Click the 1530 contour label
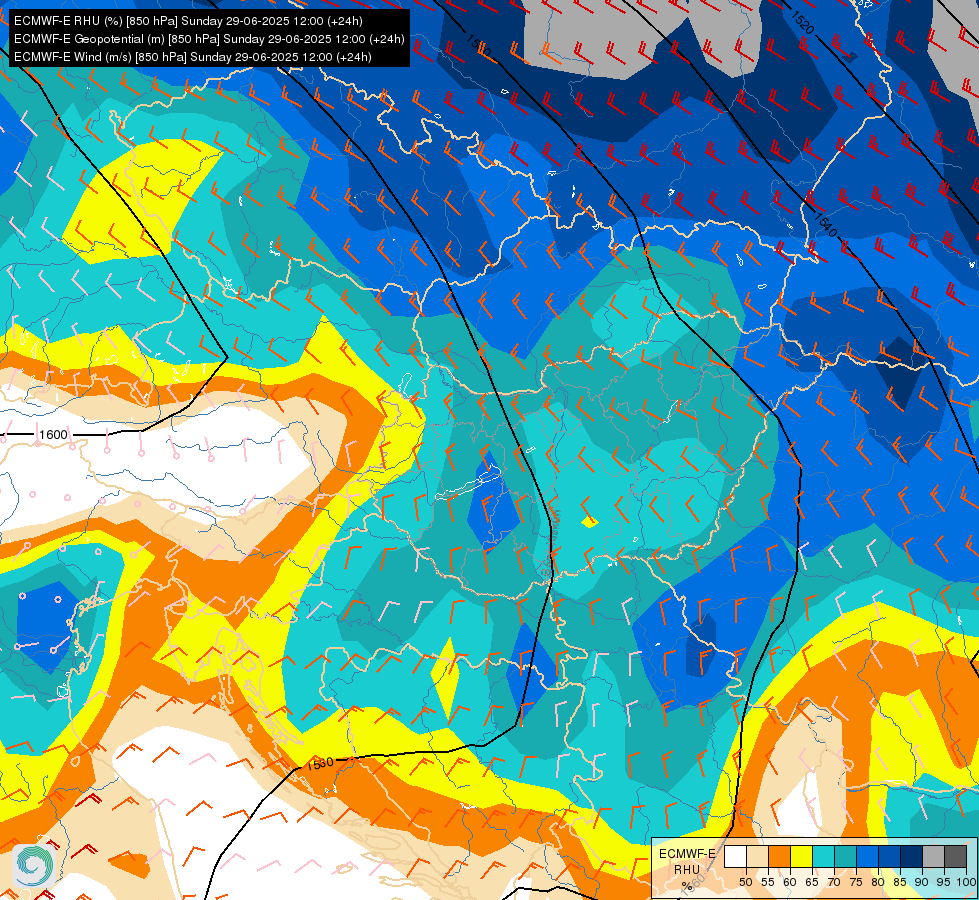The image size is (979, 900). coord(320,763)
